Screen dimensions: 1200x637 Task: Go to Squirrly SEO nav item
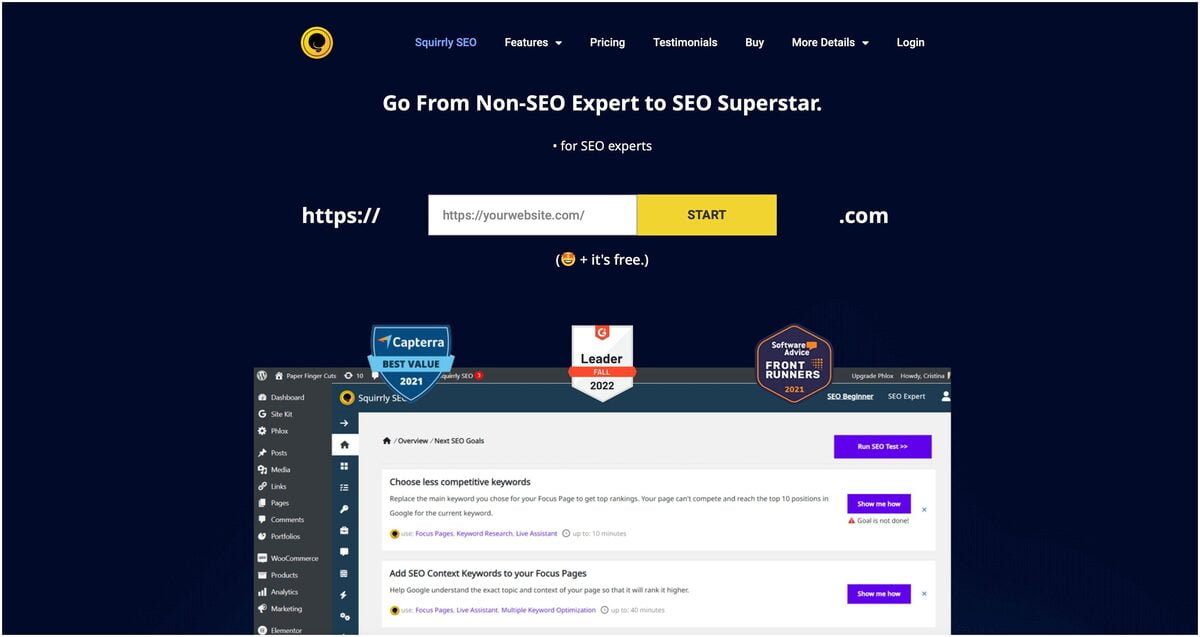[x=446, y=42]
